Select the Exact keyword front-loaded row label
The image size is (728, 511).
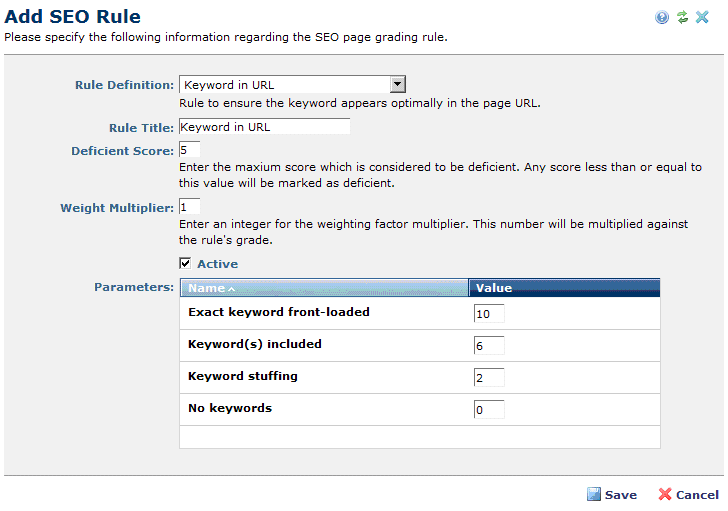[x=279, y=312]
